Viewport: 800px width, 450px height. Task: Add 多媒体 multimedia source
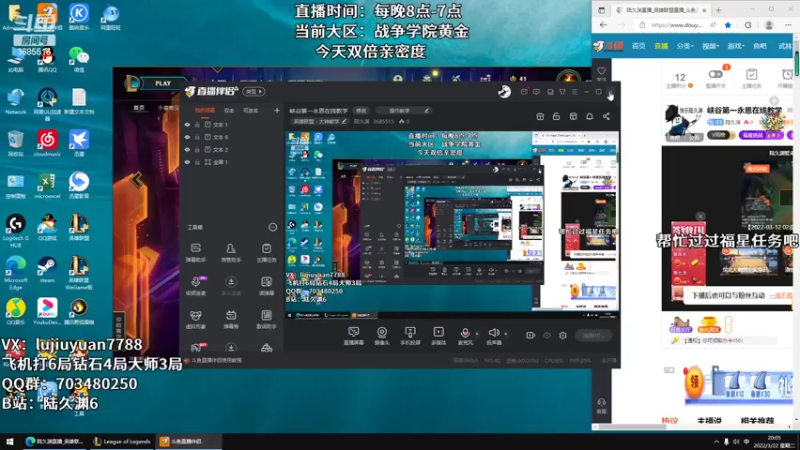coord(438,336)
